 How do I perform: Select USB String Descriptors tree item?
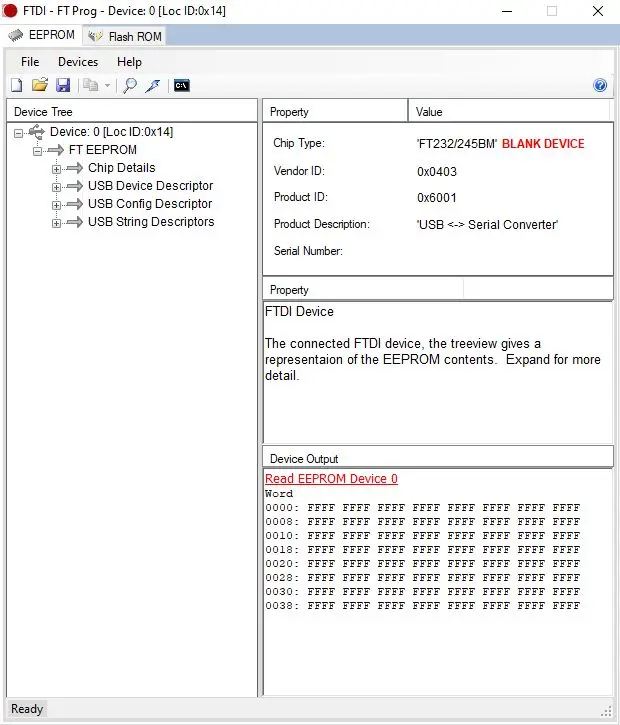pos(151,222)
